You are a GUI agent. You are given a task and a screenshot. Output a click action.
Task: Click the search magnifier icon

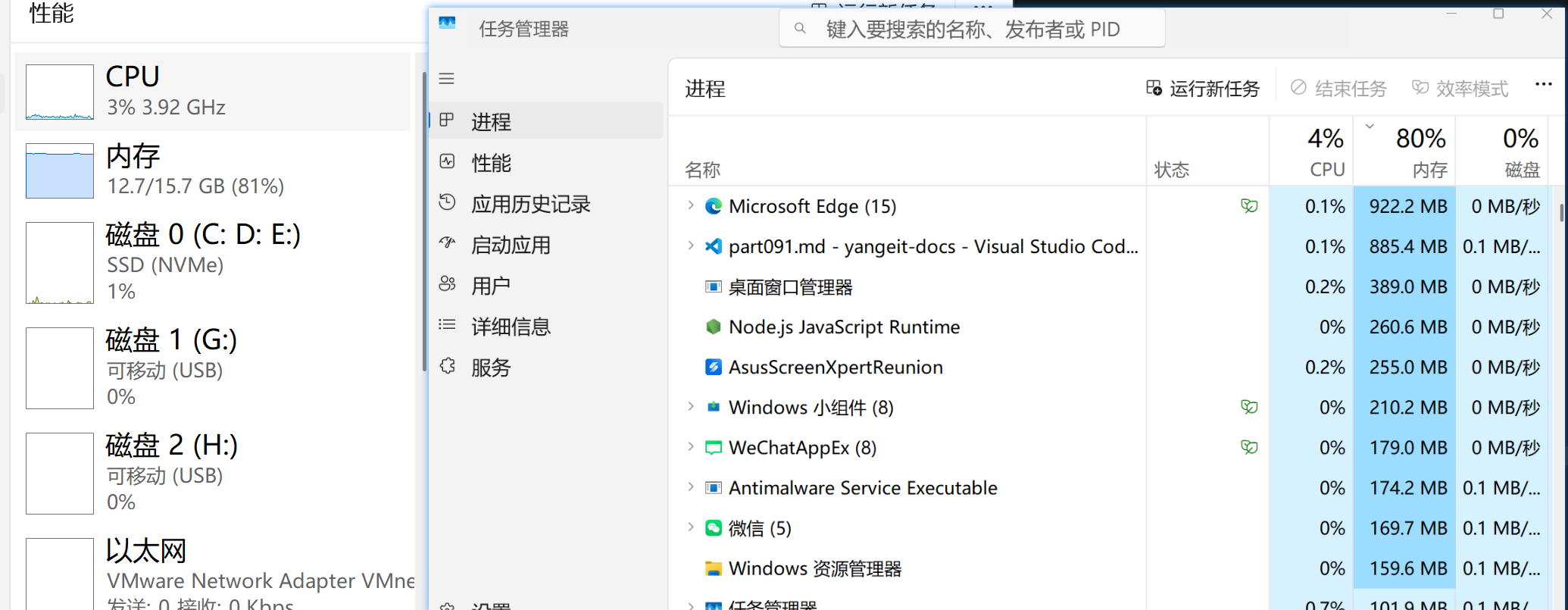tap(800, 29)
